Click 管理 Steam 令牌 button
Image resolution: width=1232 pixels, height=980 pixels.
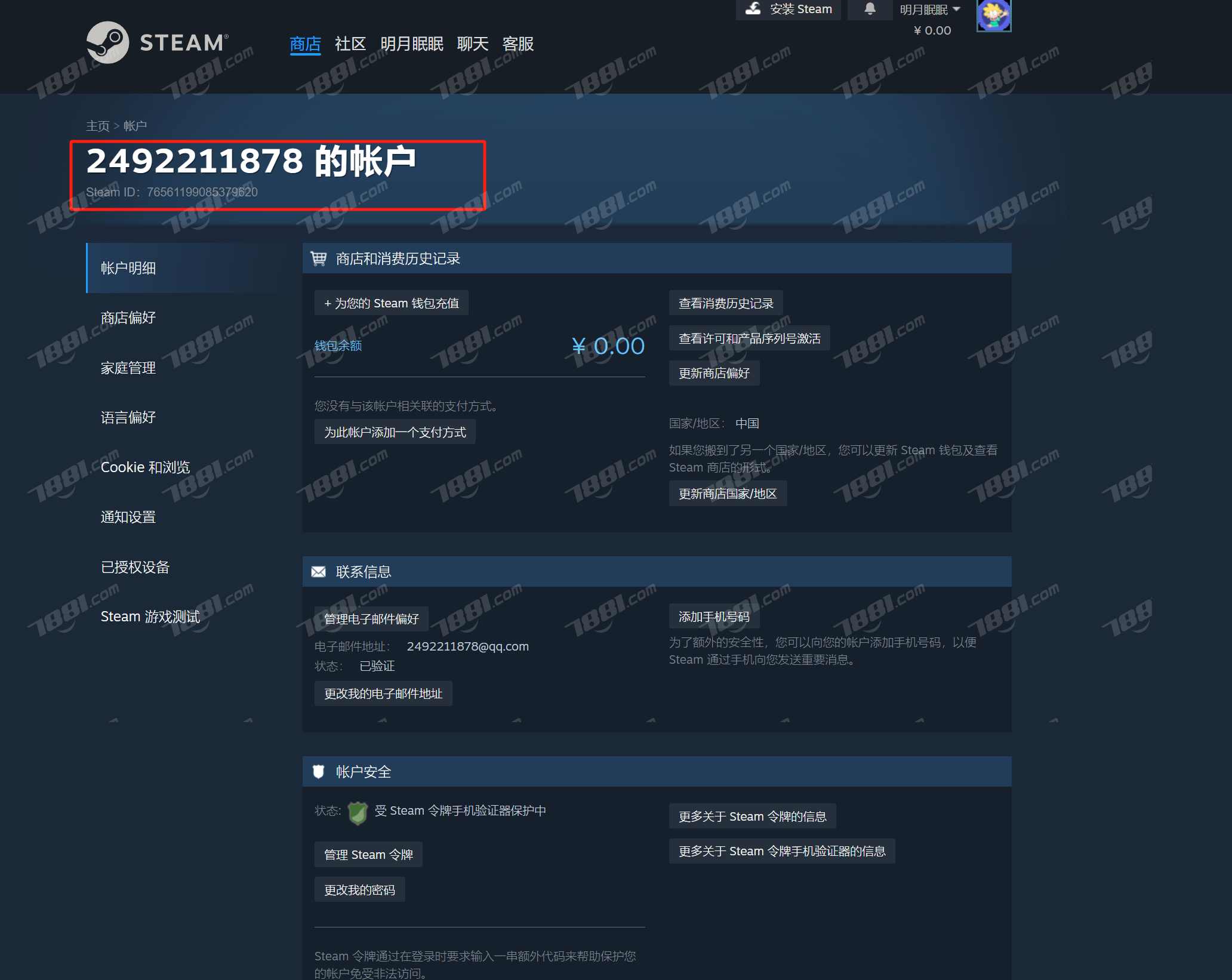pos(368,855)
